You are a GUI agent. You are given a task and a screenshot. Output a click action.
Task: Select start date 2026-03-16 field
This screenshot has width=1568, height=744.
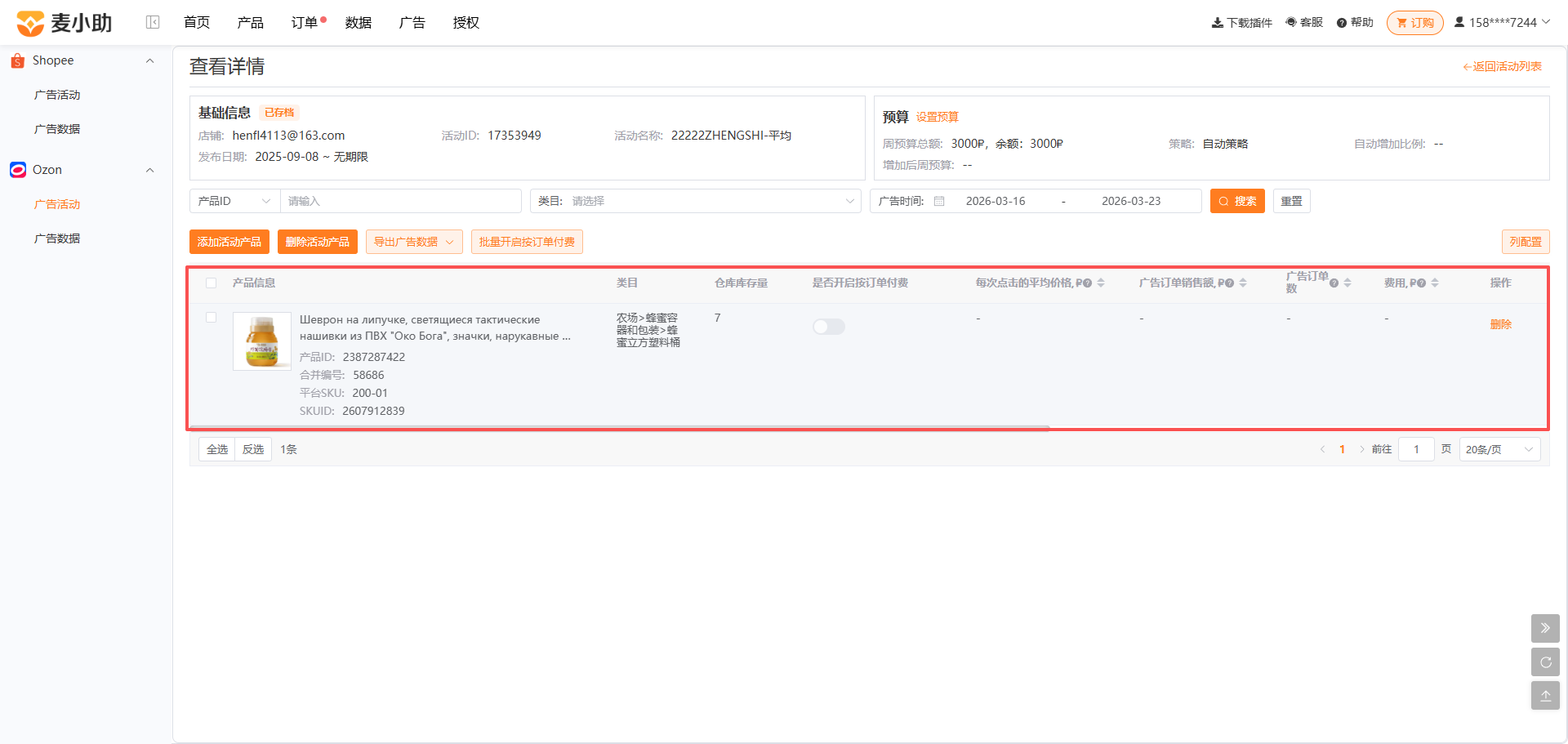coord(996,201)
